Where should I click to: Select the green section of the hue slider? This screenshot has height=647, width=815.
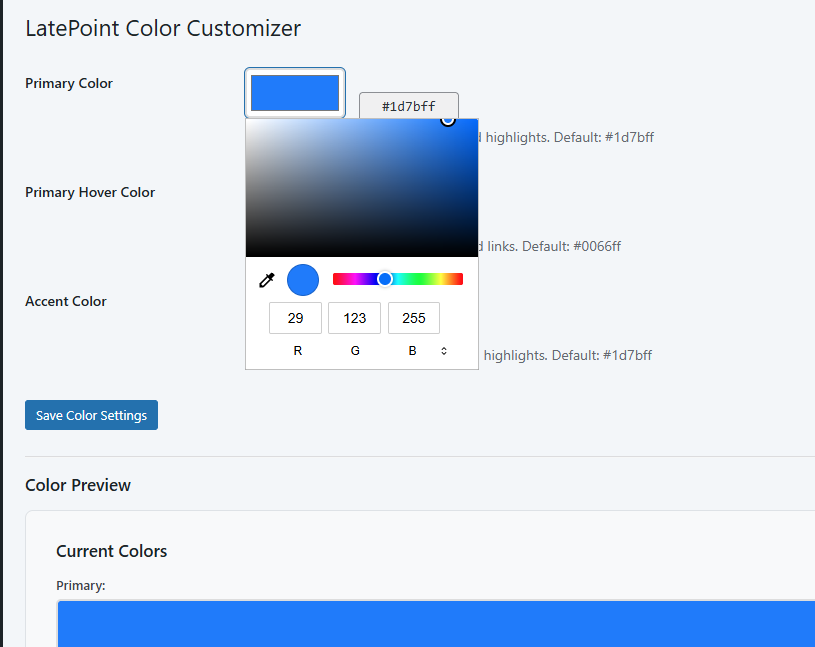click(x=427, y=279)
